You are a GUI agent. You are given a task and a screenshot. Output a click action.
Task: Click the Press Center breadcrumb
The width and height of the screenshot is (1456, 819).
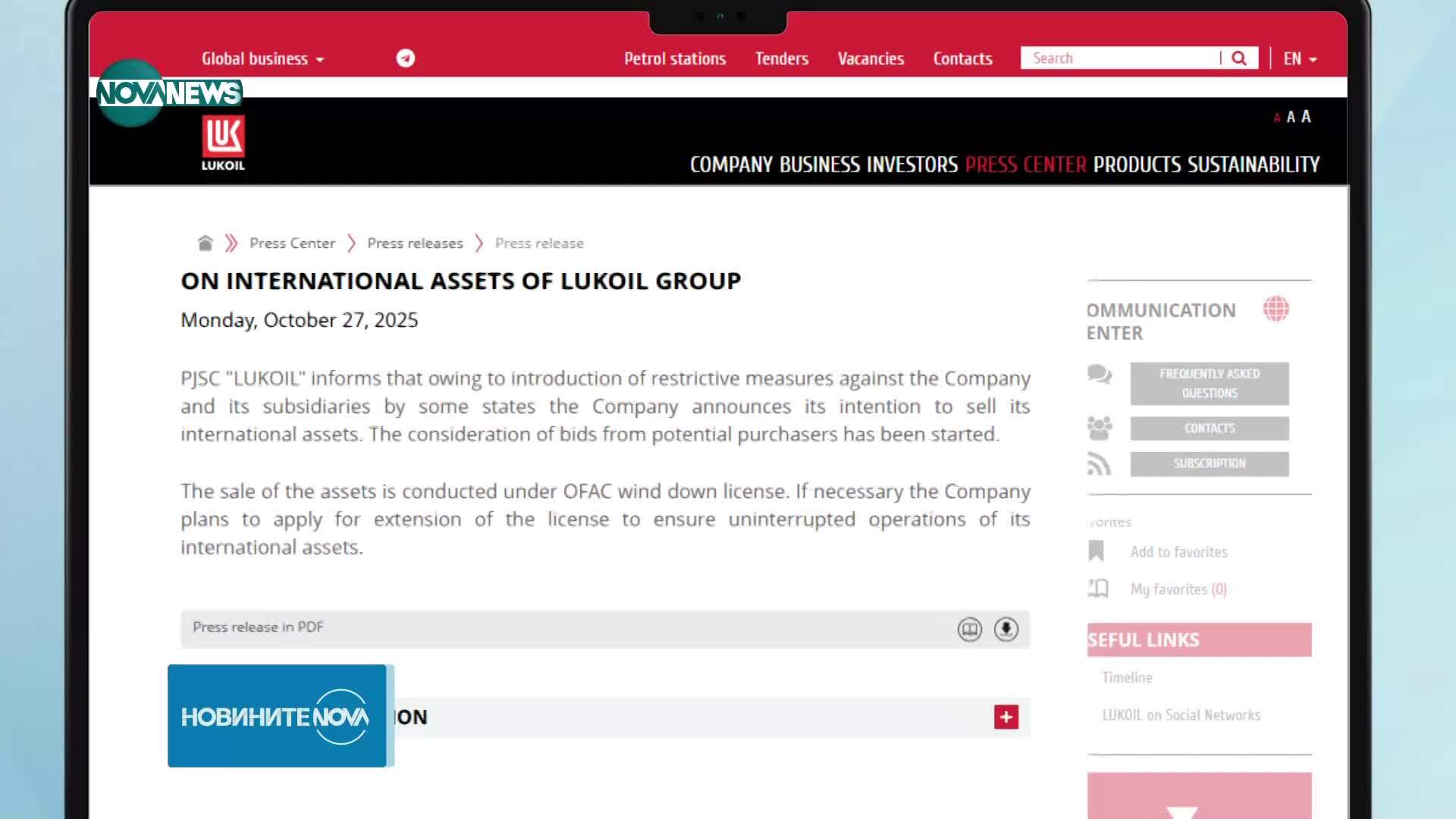(x=292, y=243)
